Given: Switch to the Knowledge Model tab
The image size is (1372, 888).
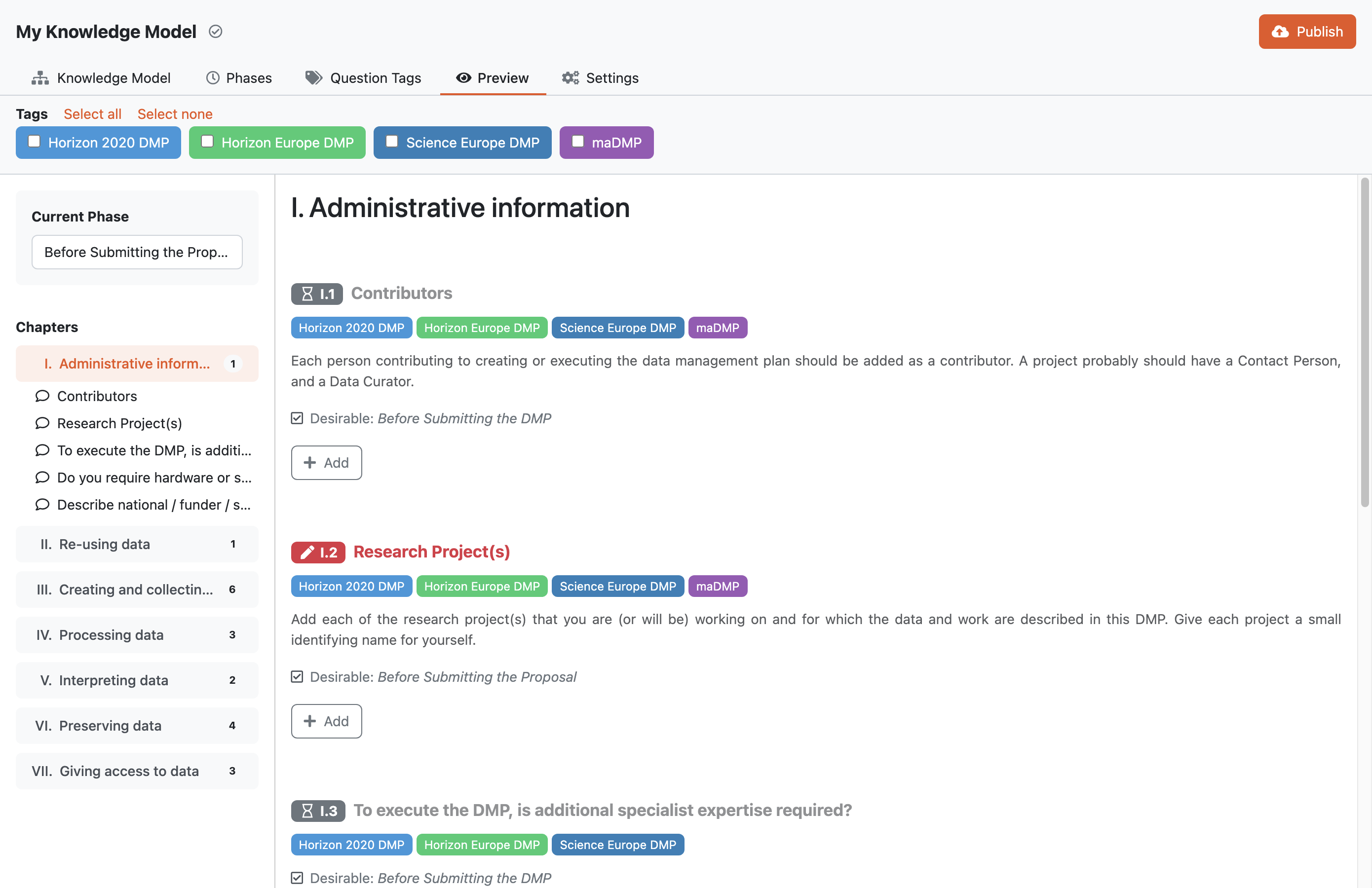Looking at the screenshot, I should coord(102,78).
